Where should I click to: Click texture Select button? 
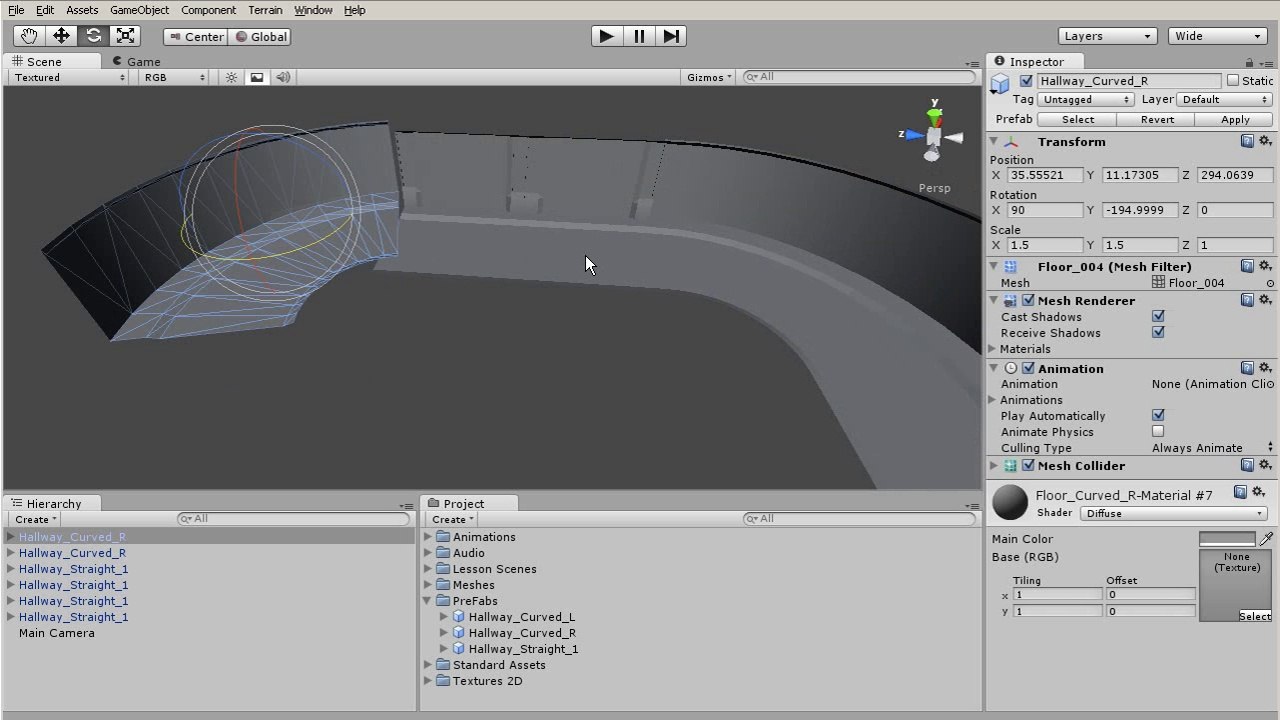(x=1255, y=616)
